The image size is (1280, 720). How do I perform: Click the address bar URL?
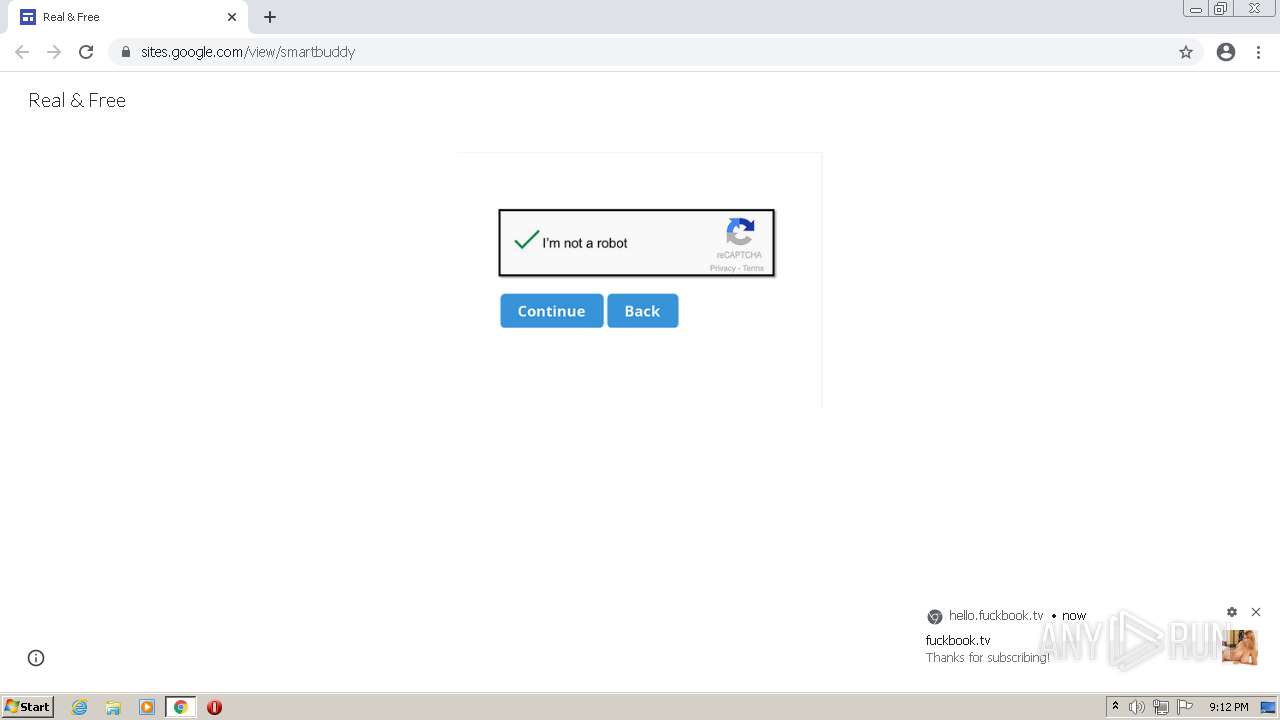(248, 52)
